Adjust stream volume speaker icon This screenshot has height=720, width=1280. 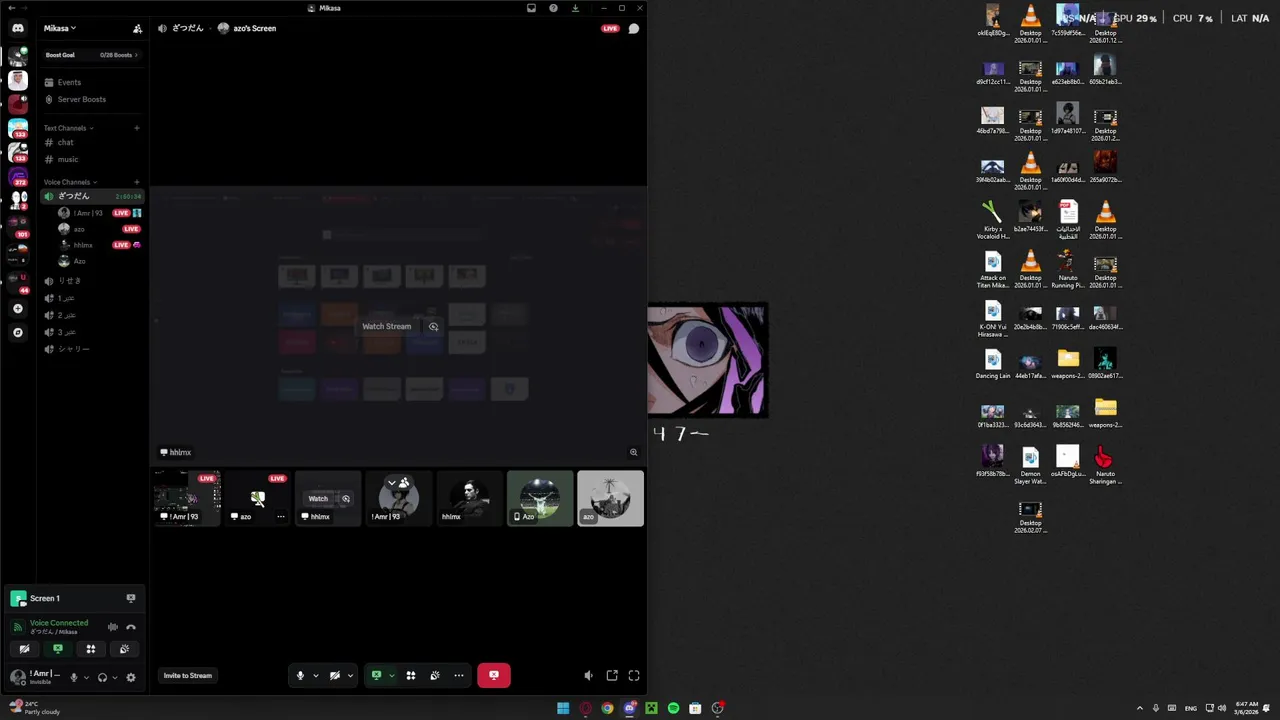coord(588,676)
